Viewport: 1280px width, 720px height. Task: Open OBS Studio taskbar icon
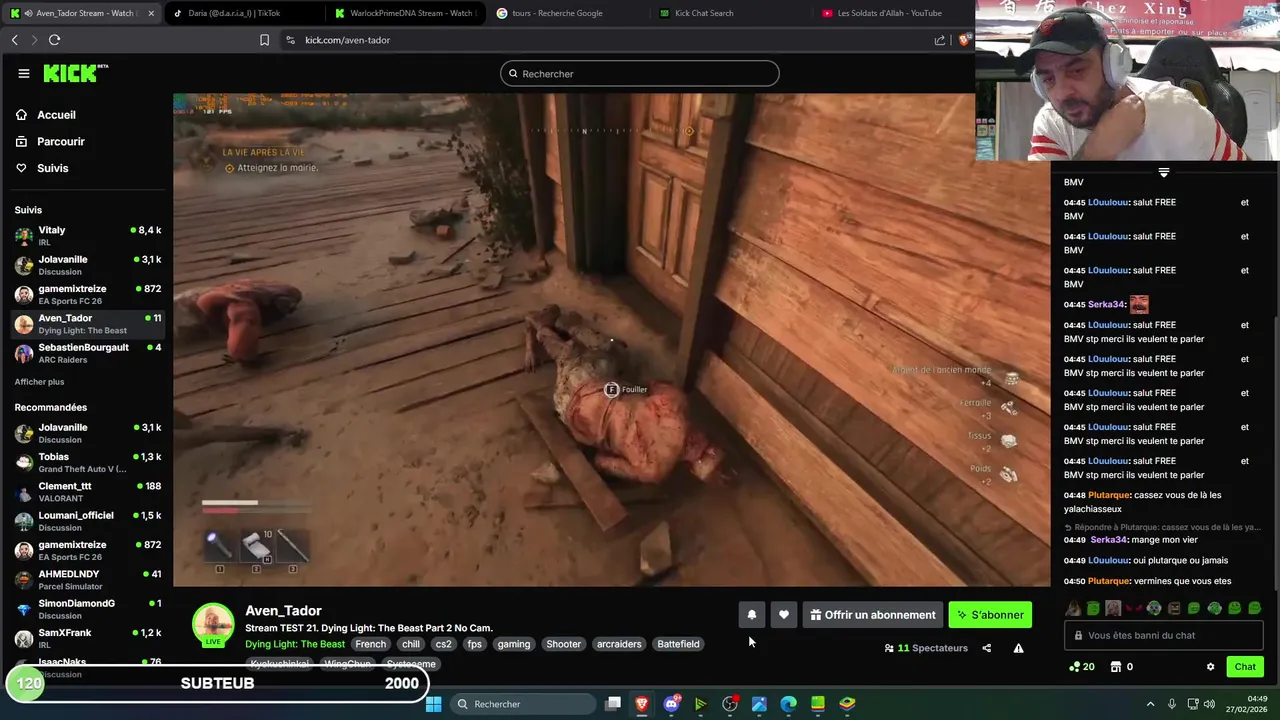click(730, 704)
